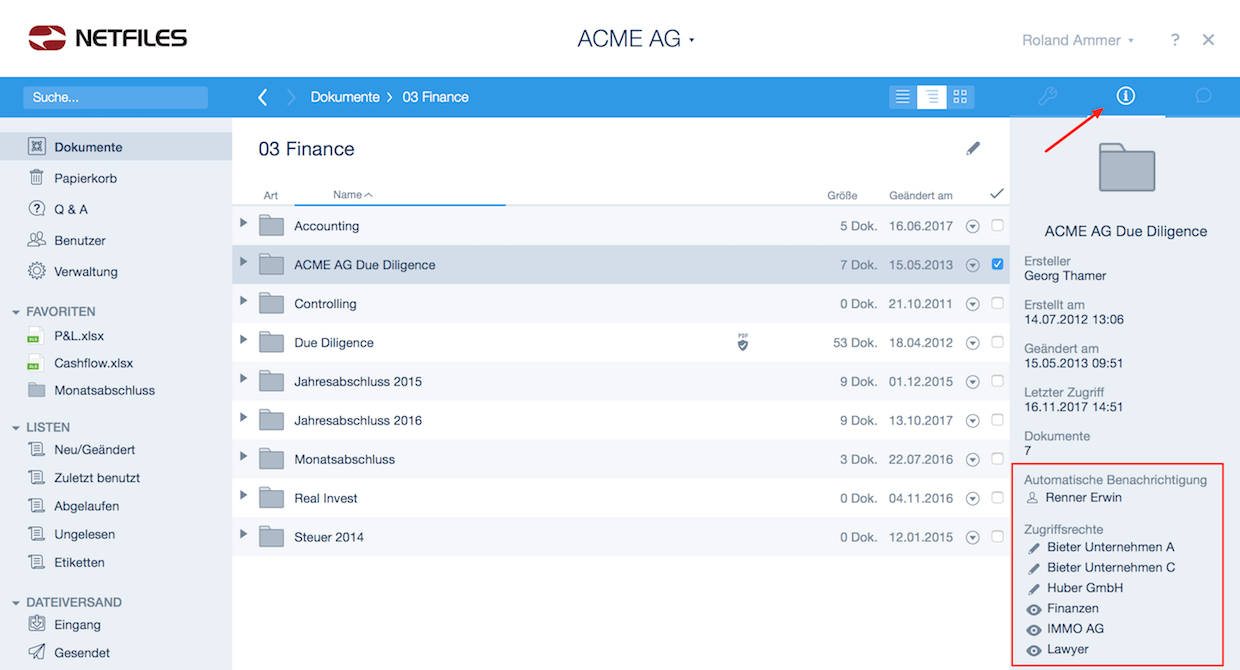Click the pencil edit icon for 03 Finance
The width and height of the screenshot is (1240, 670).
(973, 148)
